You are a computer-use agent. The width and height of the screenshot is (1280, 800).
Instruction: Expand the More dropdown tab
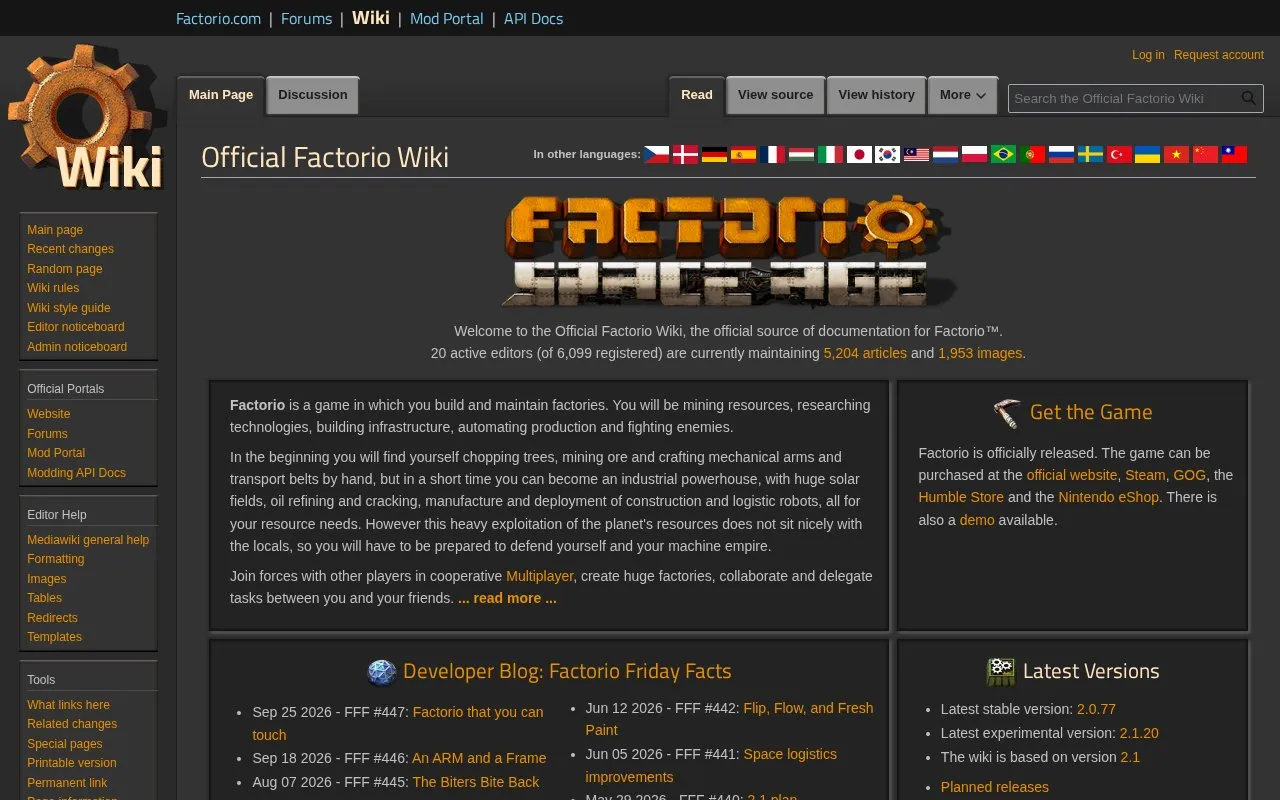tap(963, 95)
